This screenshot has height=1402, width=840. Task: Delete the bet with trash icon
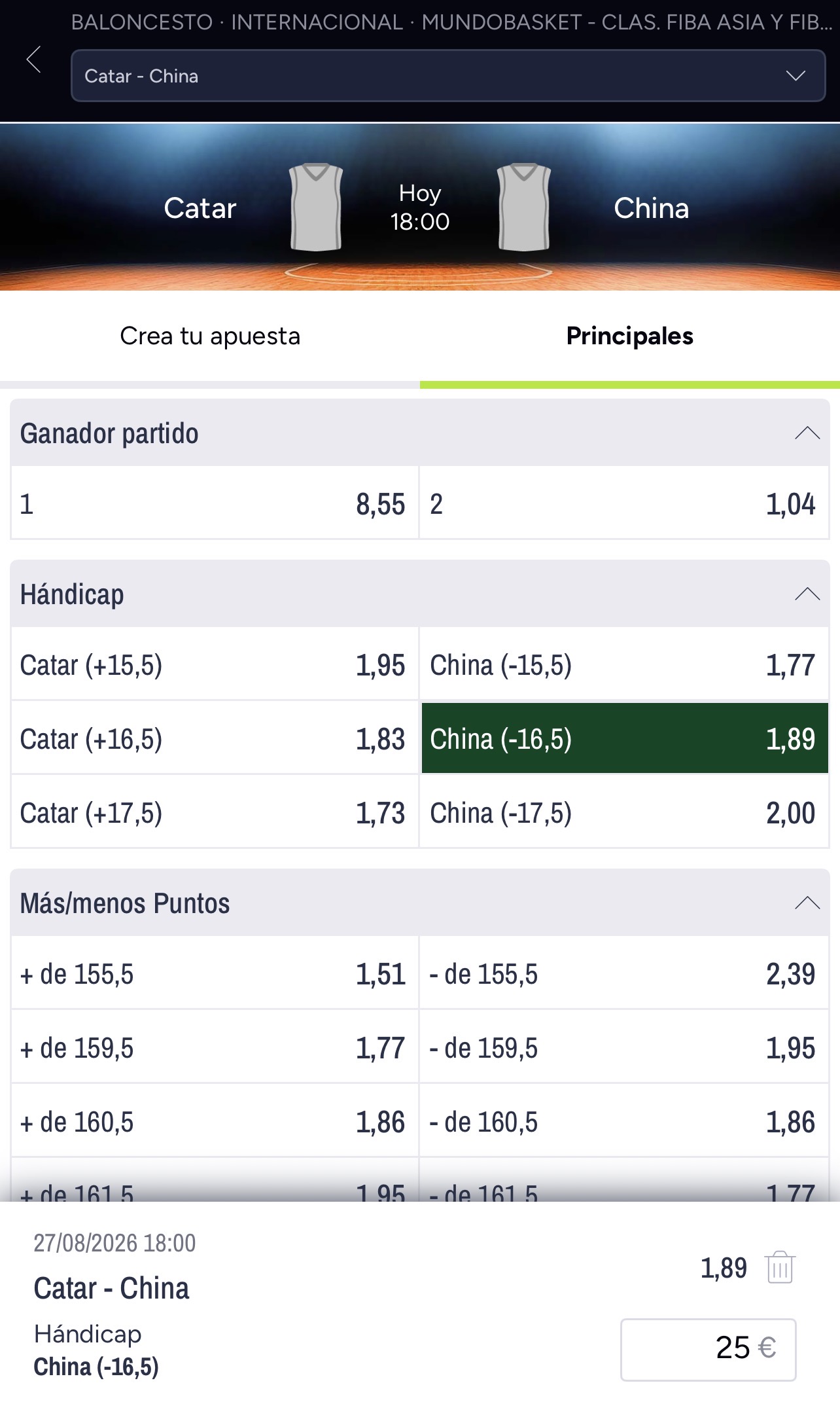coord(780,1268)
